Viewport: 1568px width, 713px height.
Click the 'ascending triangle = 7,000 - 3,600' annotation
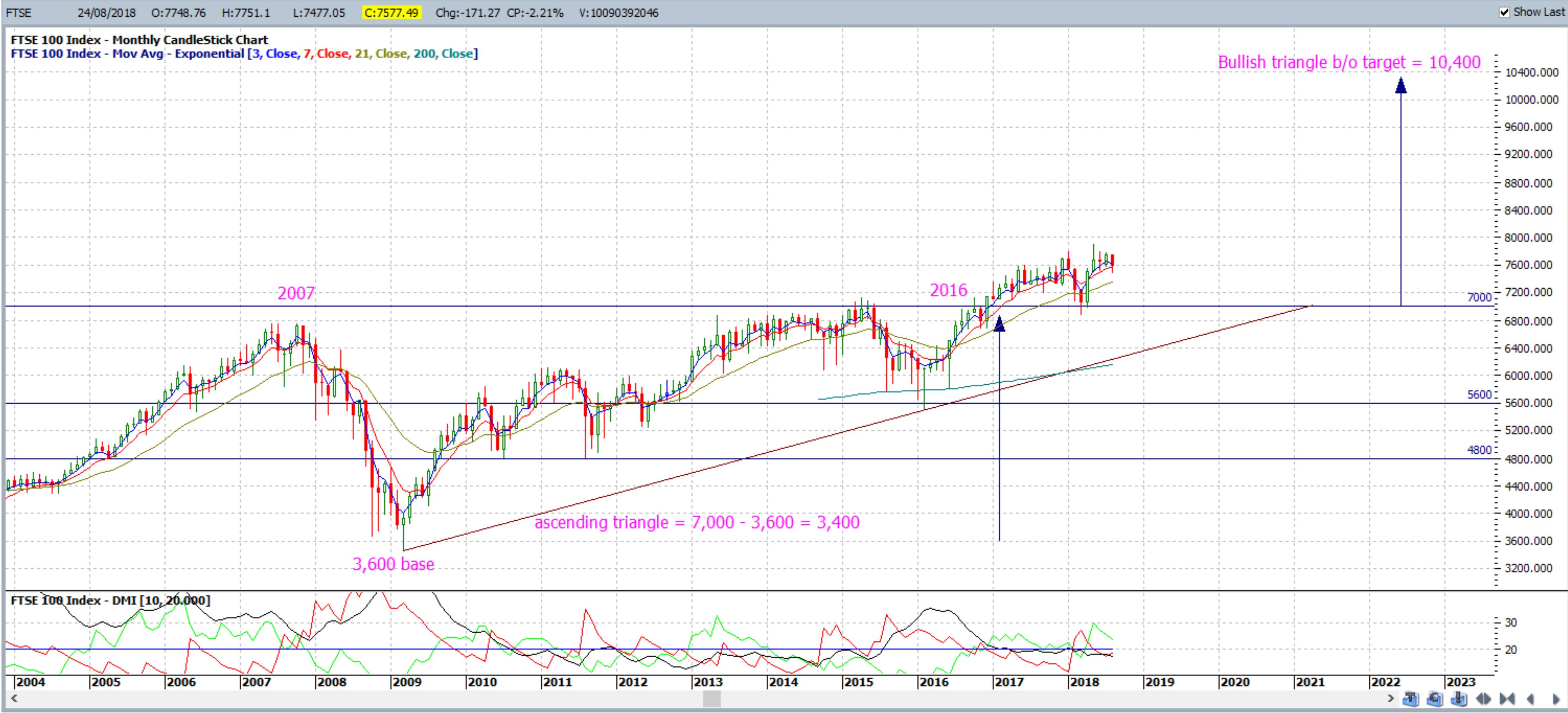point(697,522)
